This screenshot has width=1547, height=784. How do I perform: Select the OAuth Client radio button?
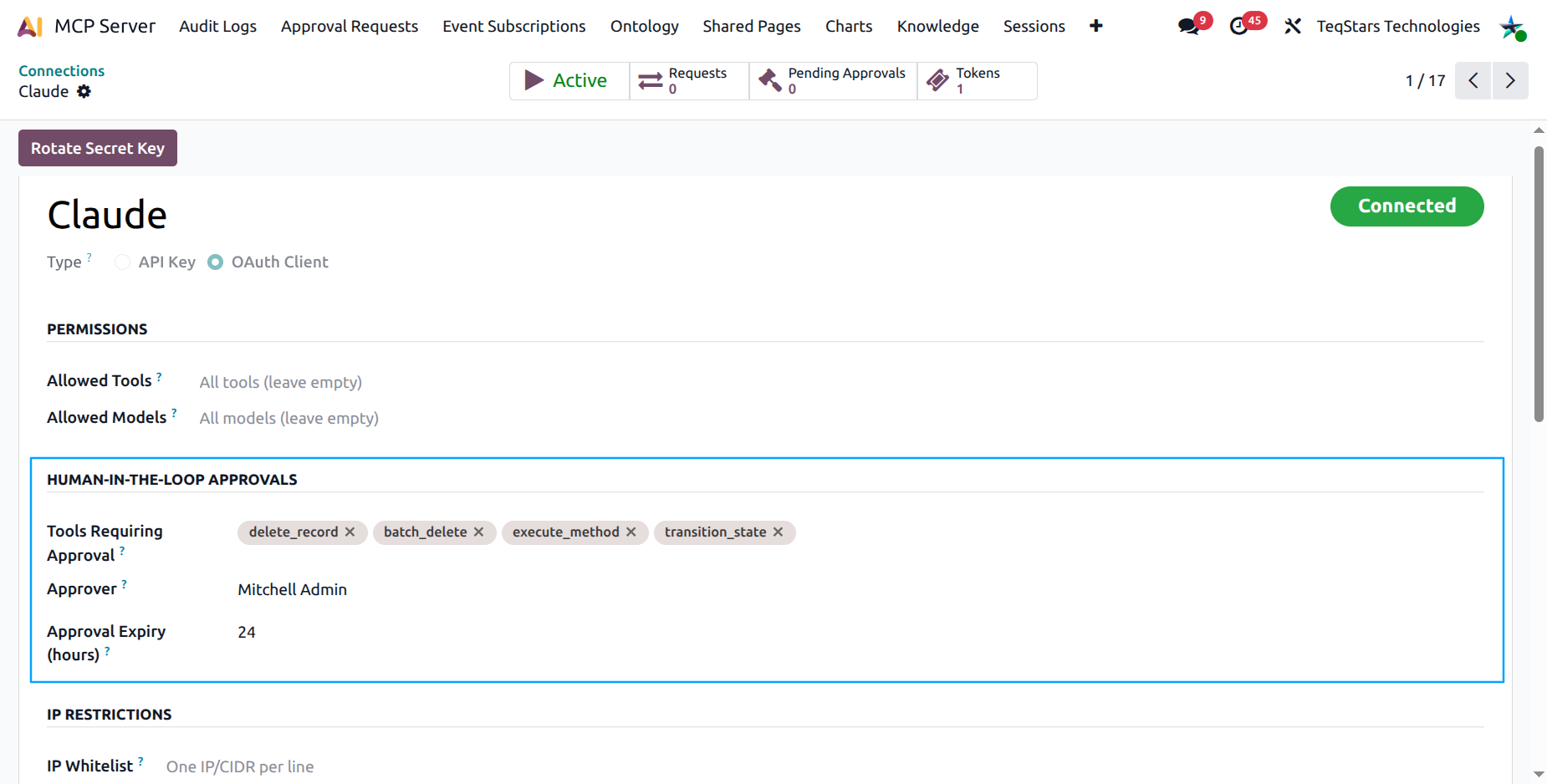tap(216, 262)
